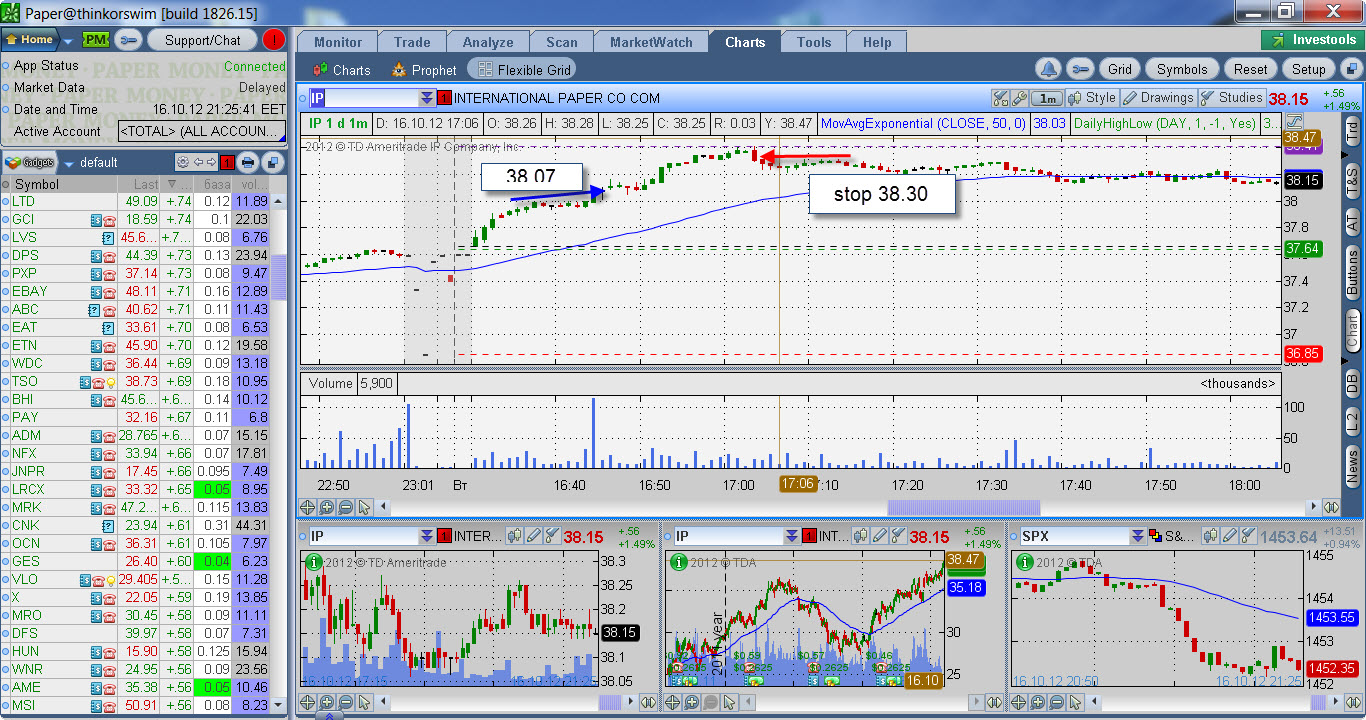Open the main chart symbol dropdown arrow

coord(427,98)
